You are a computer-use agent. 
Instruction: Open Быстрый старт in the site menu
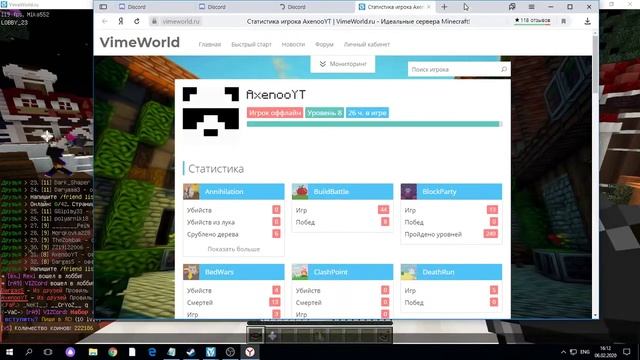click(x=251, y=44)
